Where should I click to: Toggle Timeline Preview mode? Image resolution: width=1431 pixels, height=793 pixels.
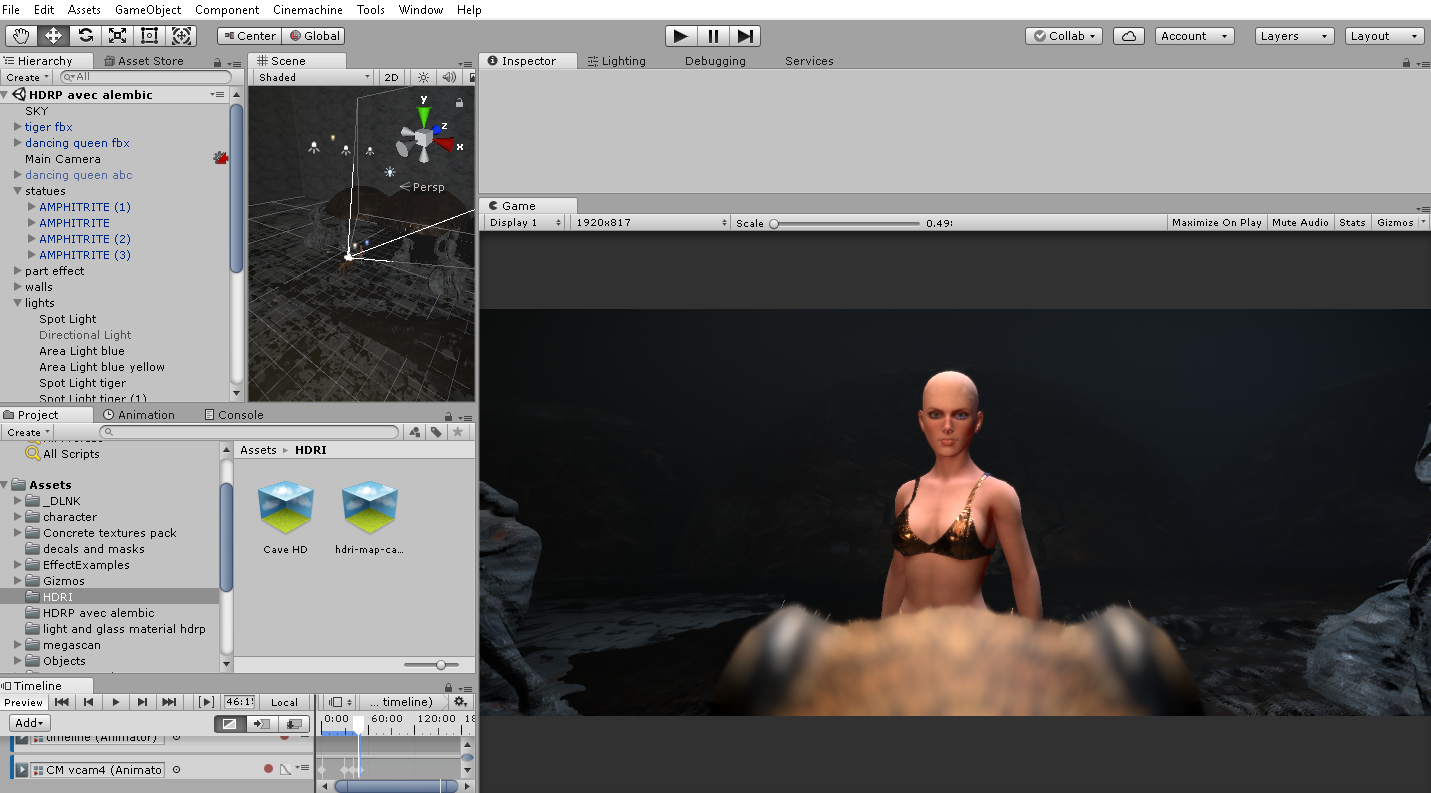(x=24, y=702)
